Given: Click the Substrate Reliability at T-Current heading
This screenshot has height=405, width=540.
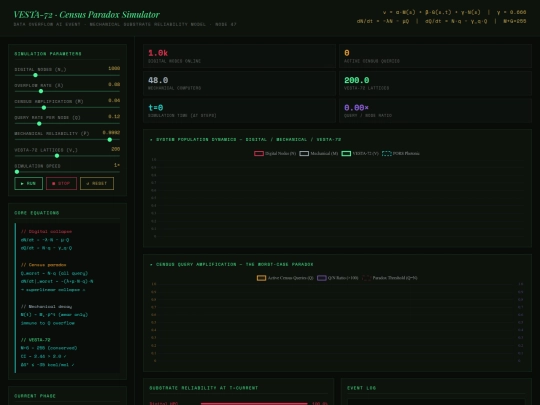Looking at the screenshot, I should pyautogui.click(x=204, y=388).
